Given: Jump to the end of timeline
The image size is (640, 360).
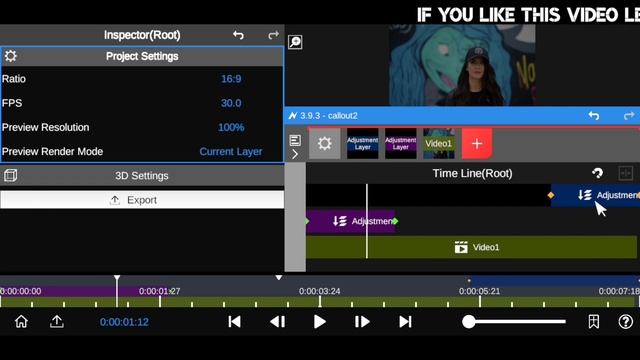Looking at the screenshot, I should click(x=405, y=322).
